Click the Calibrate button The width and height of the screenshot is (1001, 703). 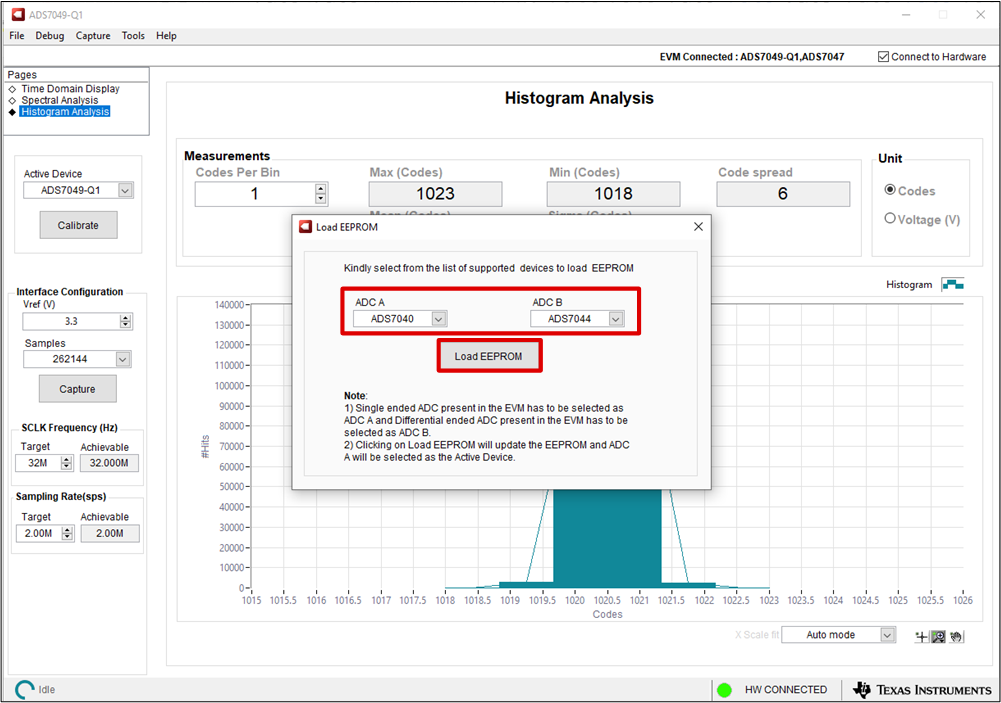tap(78, 225)
